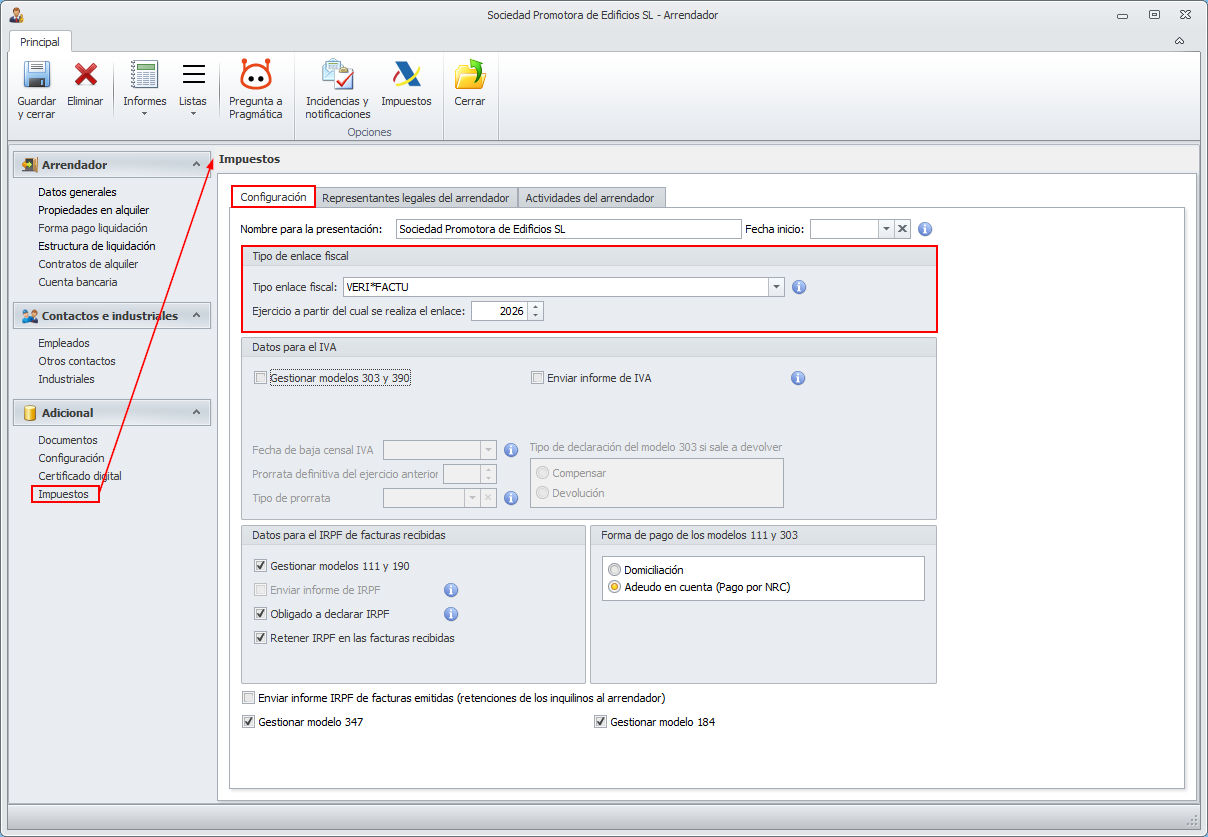Viewport: 1208px width, 837px height.
Task: Open the Tipo enlace fiscal dropdown
Action: click(776, 287)
